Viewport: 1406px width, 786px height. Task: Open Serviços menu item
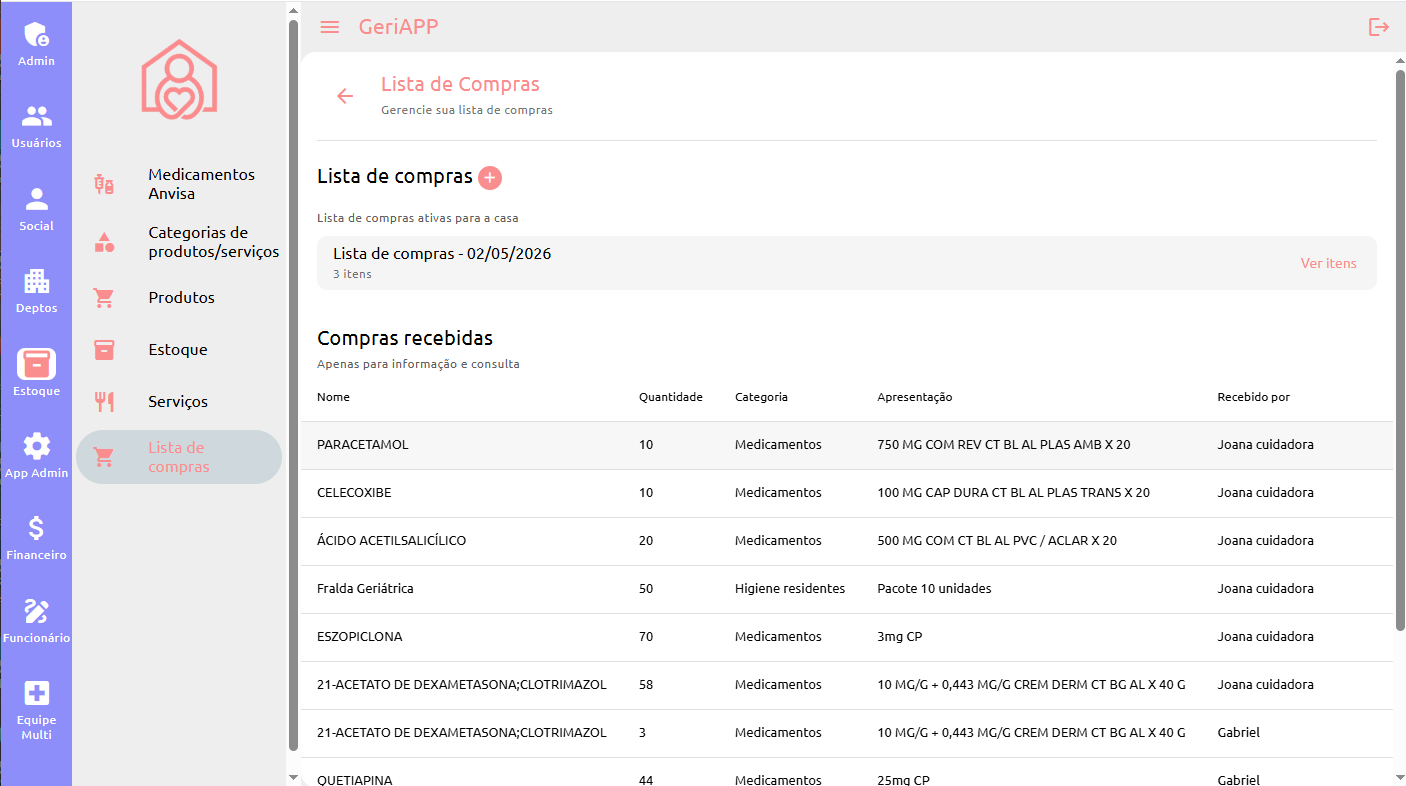[x=178, y=402]
